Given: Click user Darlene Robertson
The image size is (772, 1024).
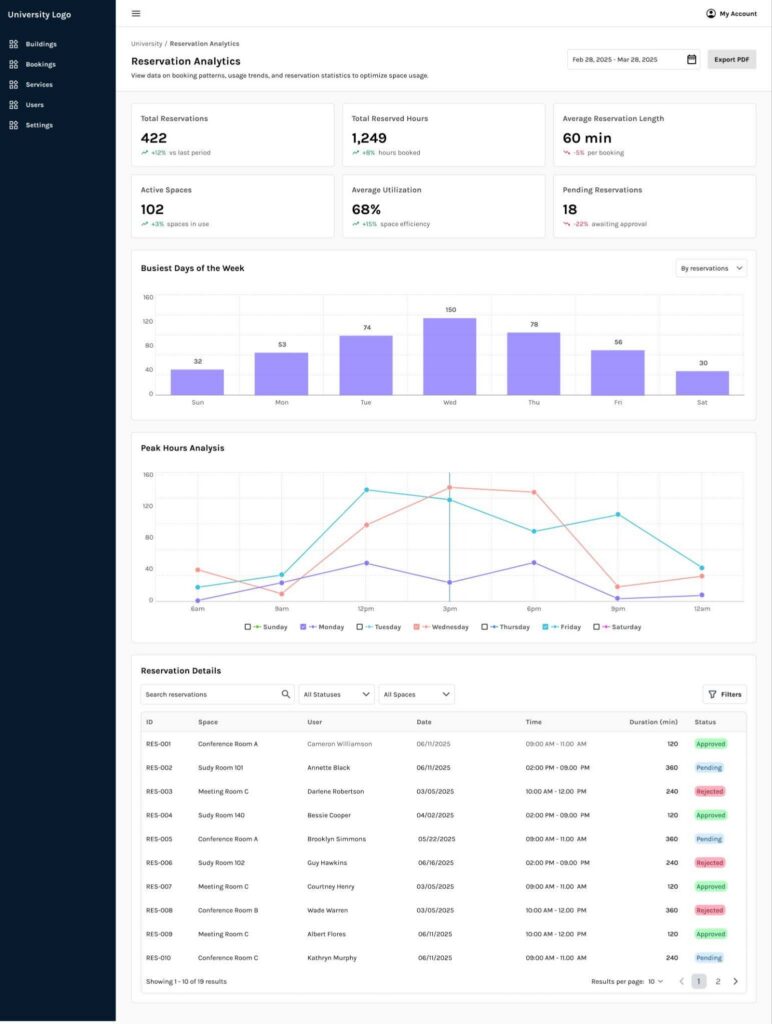Looking at the screenshot, I should (x=336, y=792).
